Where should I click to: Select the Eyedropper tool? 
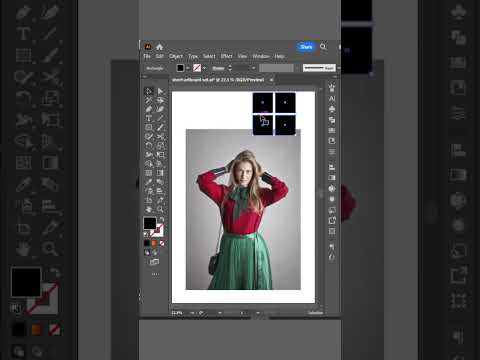pos(149,182)
